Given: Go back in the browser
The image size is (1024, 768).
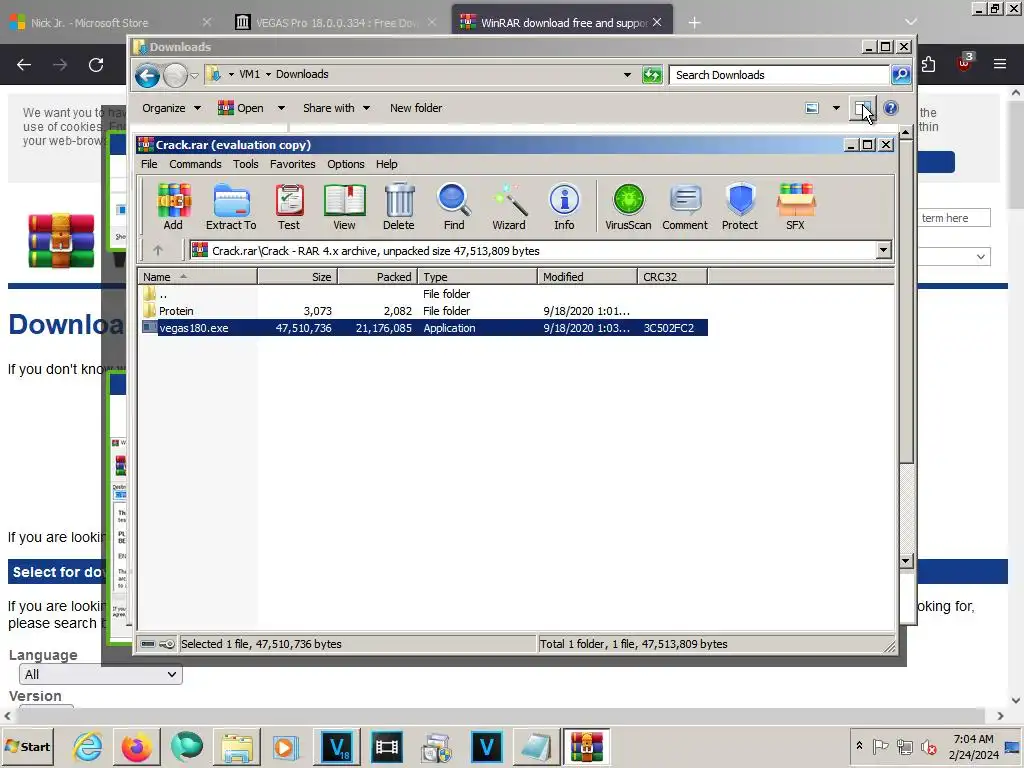Looking at the screenshot, I should tap(24, 65).
